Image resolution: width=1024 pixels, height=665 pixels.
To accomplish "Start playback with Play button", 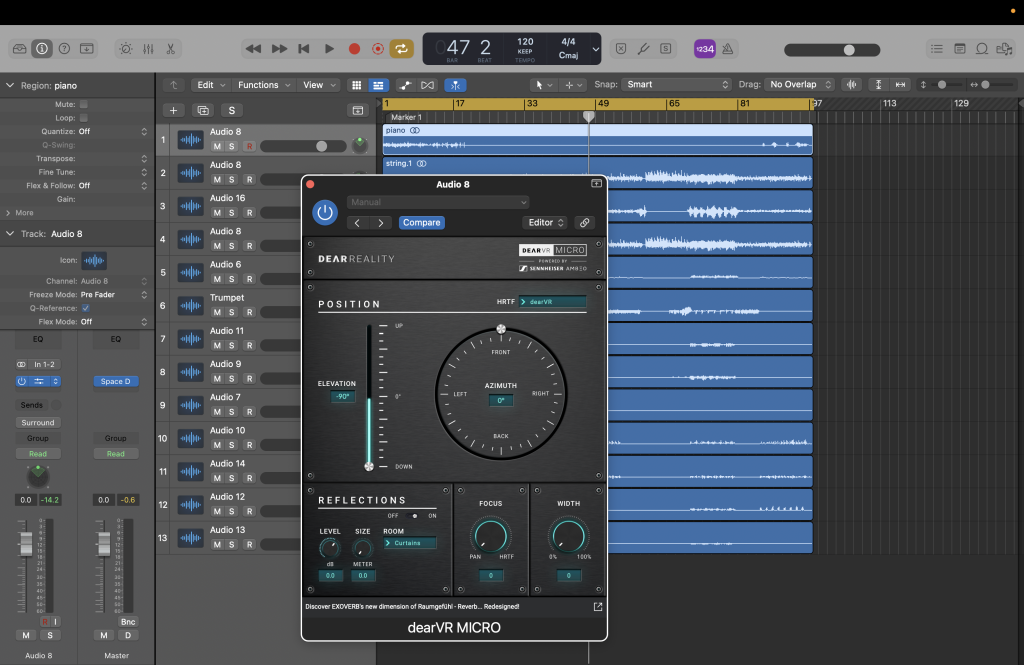I will (x=329, y=49).
